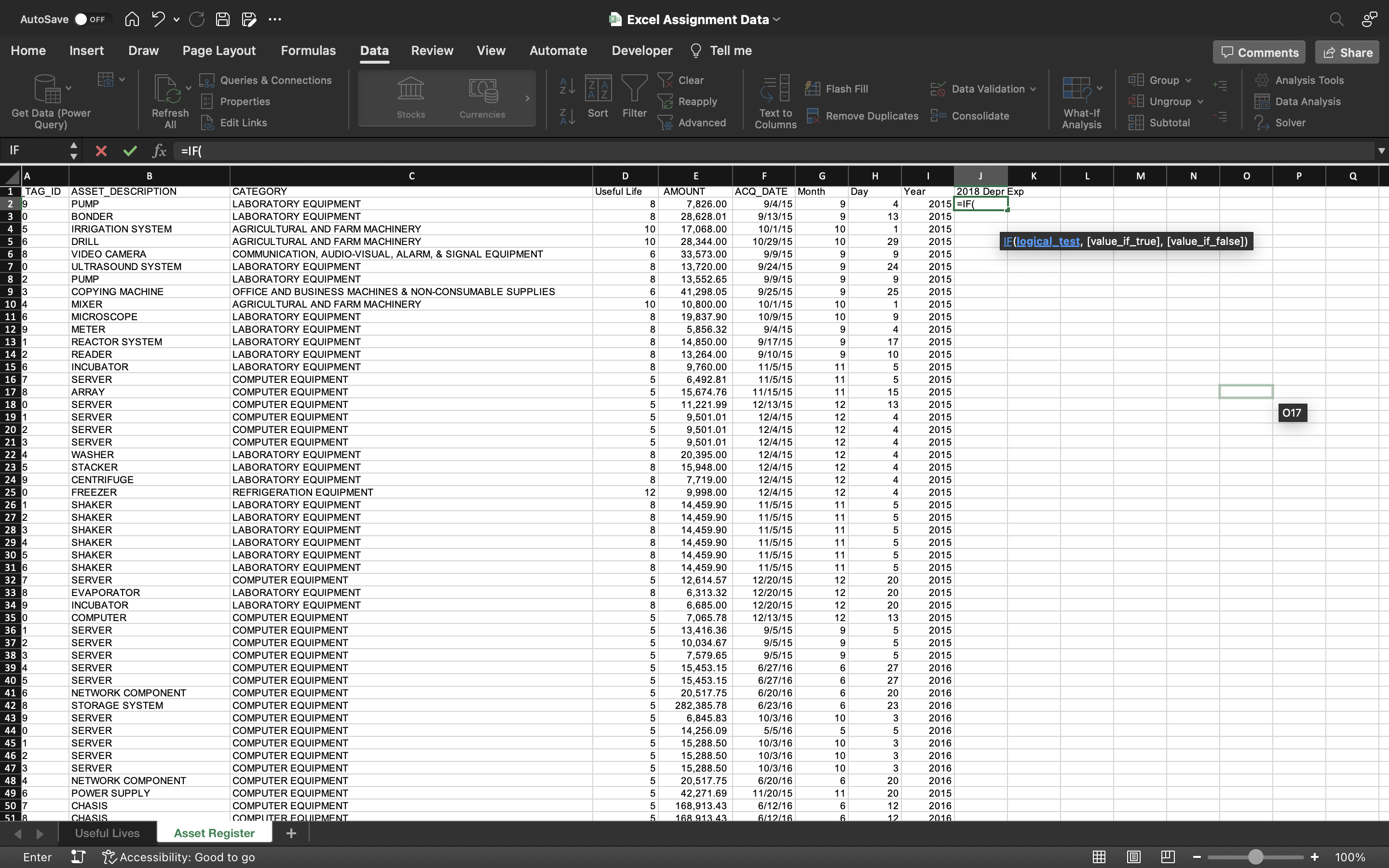This screenshot has height=868, width=1389.
Task: Click the Insert Function fx icon
Action: coord(159,151)
